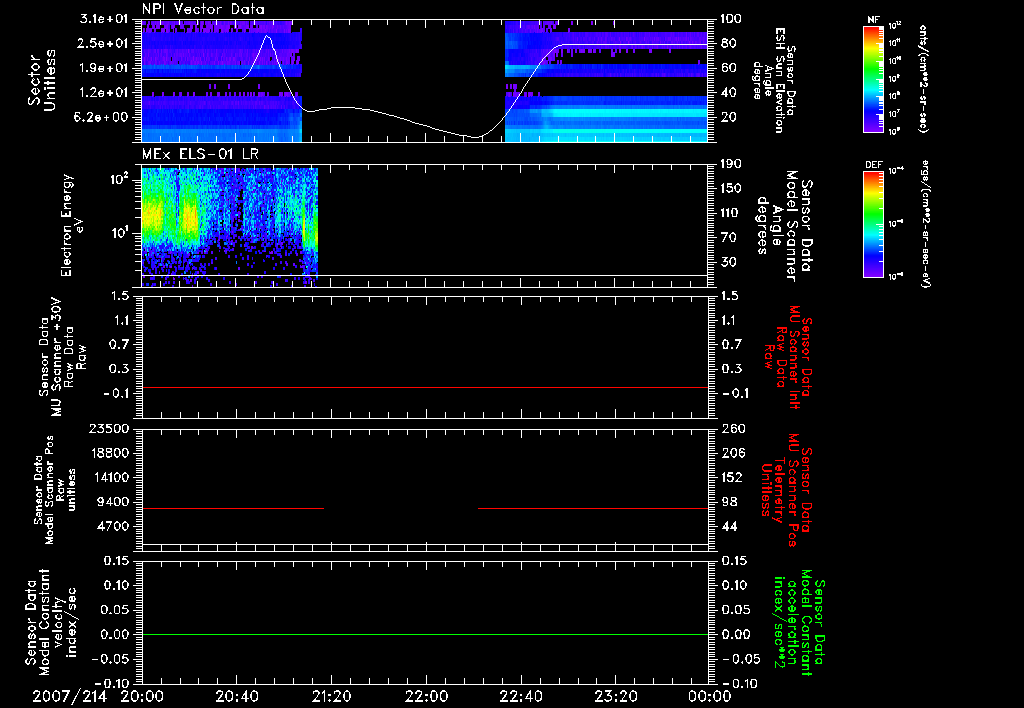This screenshot has width=1024, height=708.
Task: Select the red "MU Scanner Inh Raw Data" label
Action: point(788,357)
